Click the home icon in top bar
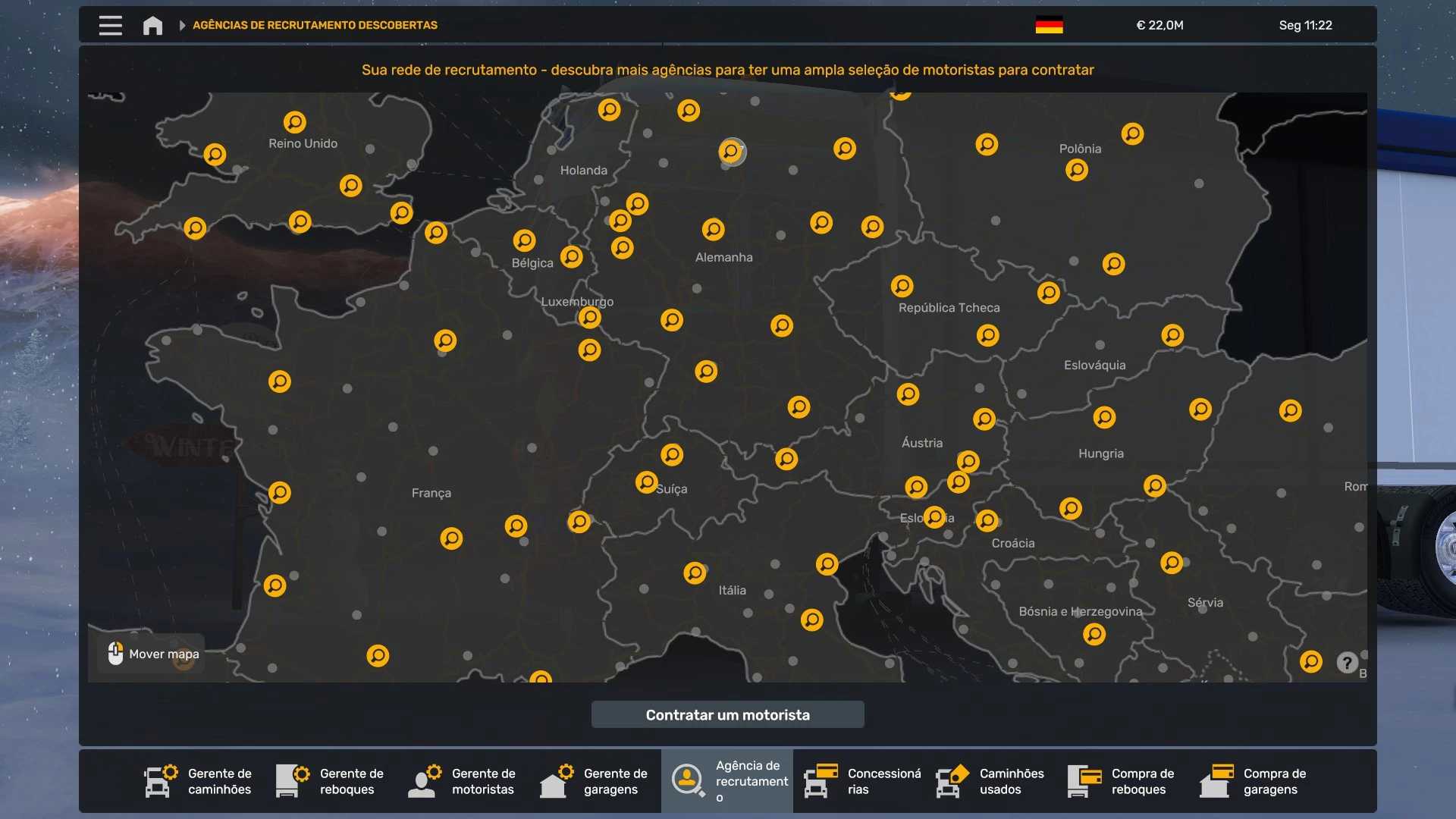This screenshot has width=1456, height=819. tap(152, 25)
